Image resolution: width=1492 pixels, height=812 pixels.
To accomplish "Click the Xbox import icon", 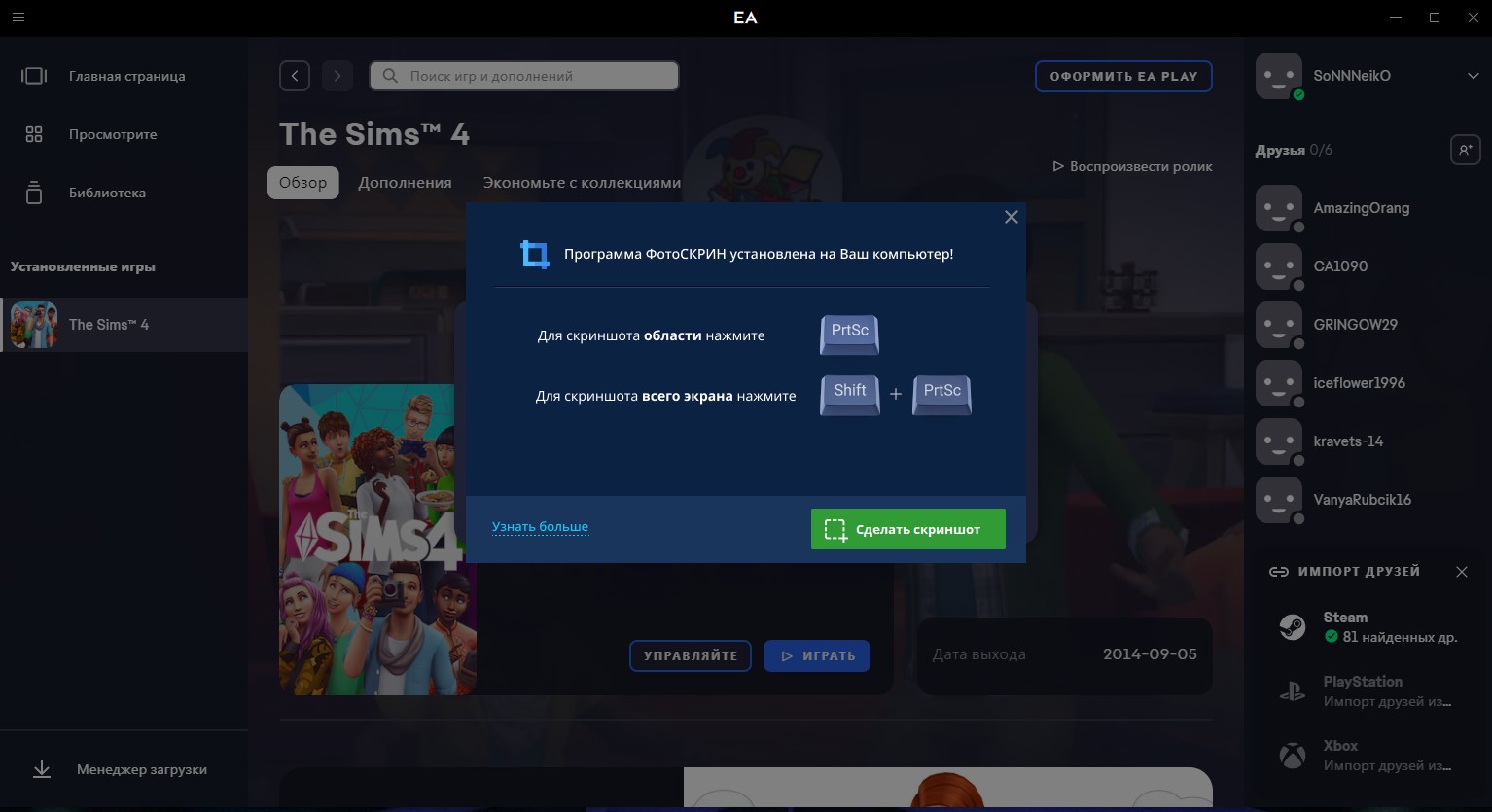I will tap(1292, 756).
